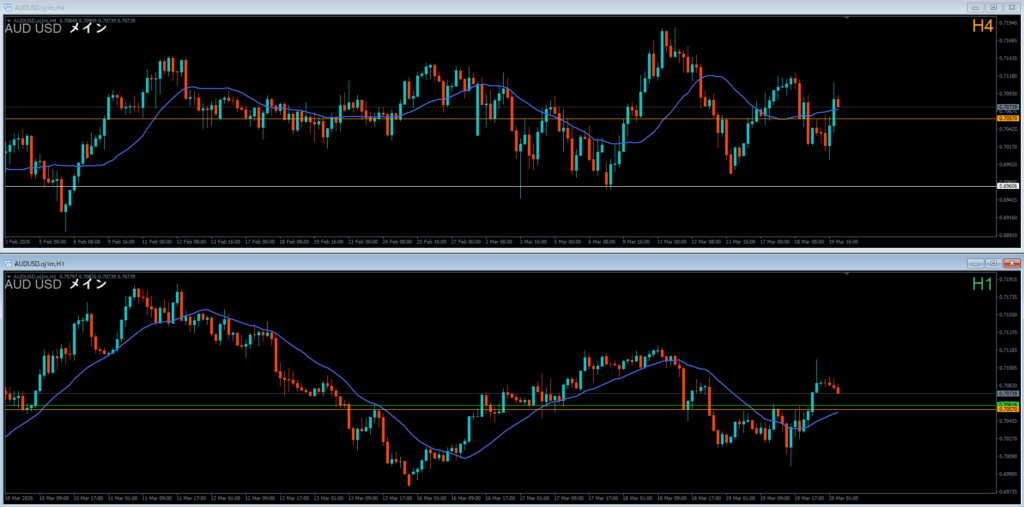Screen dimensions: 1024x507
Task: Click 0.70090 on the H1 price scale
Action: point(1009,456)
